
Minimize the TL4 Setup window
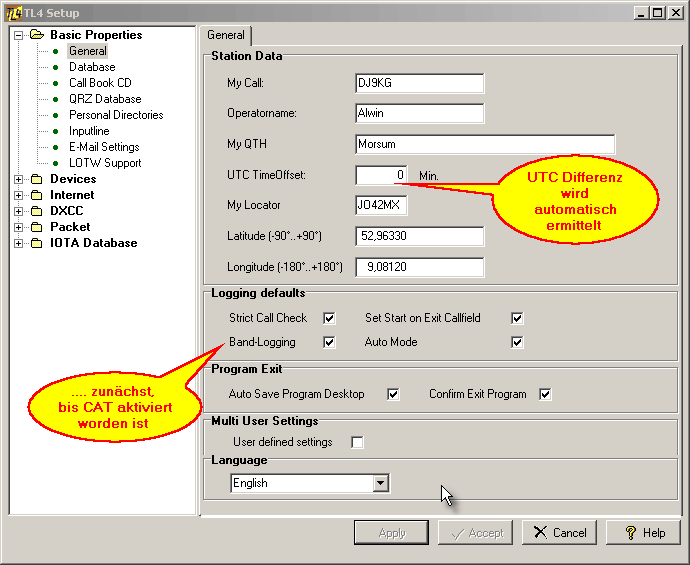coord(641,13)
